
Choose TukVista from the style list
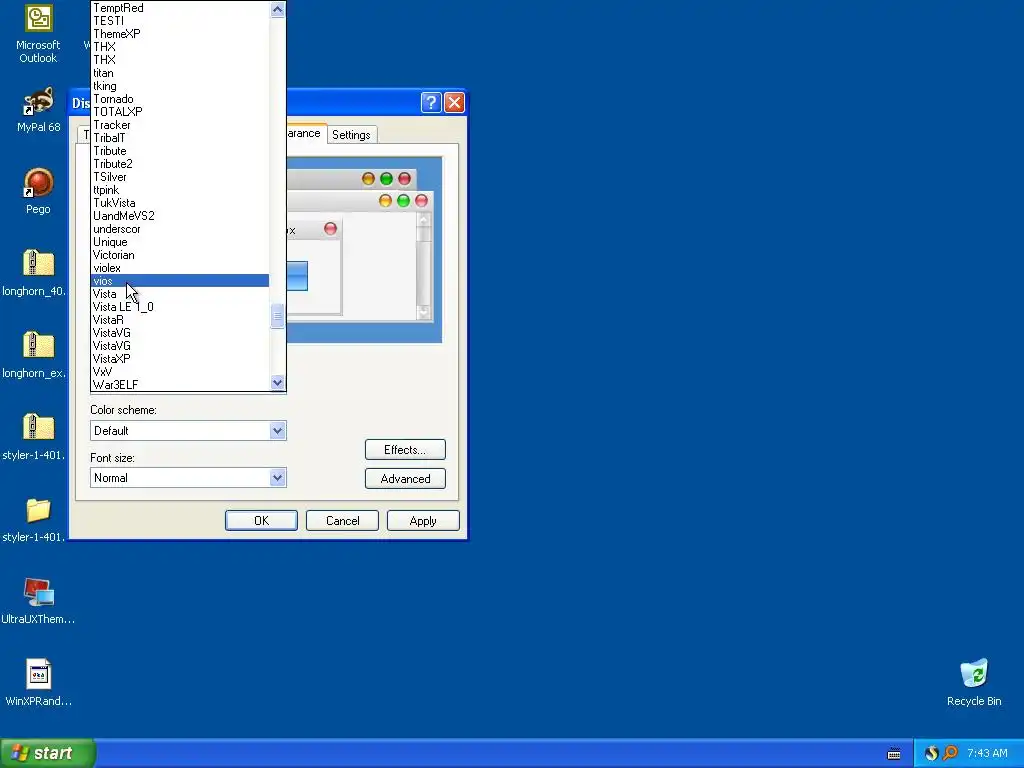pyautogui.click(x=180, y=203)
